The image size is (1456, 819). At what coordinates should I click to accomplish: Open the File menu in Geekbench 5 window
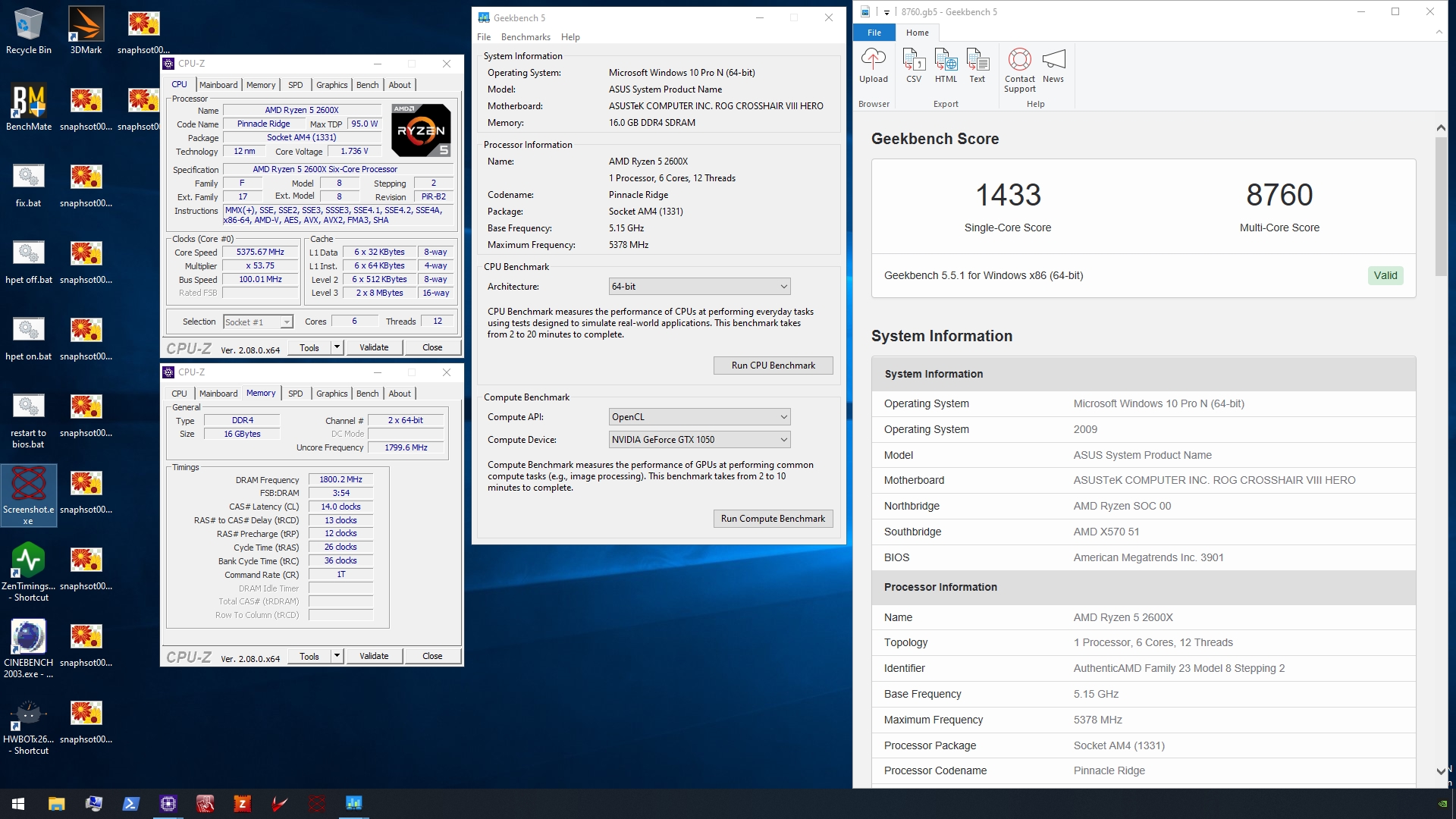tap(484, 37)
